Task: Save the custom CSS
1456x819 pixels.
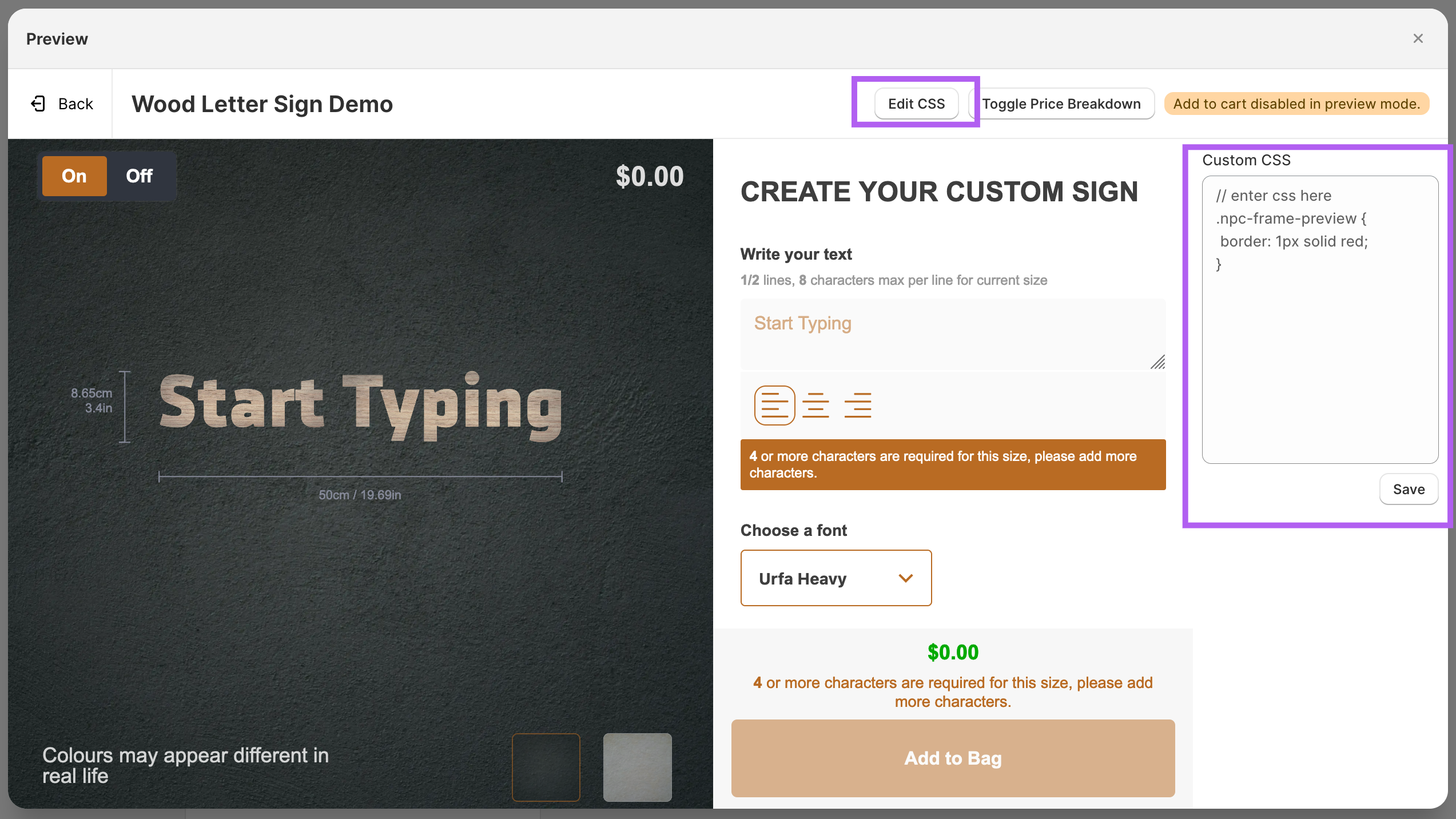Action: [1409, 490]
